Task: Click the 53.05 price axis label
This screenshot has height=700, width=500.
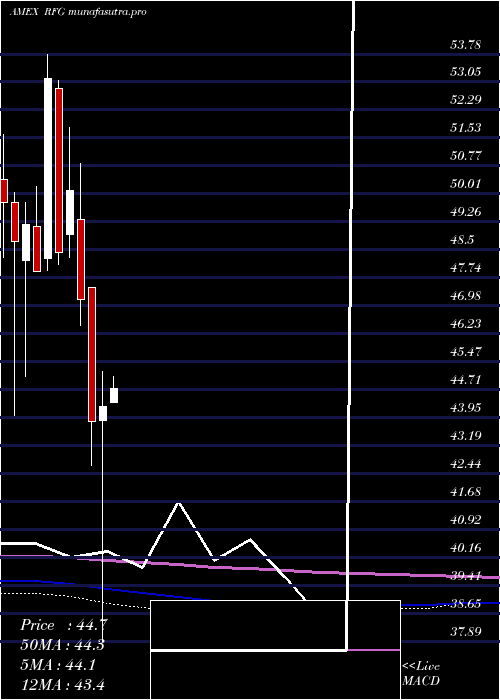Action: click(466, 71)
